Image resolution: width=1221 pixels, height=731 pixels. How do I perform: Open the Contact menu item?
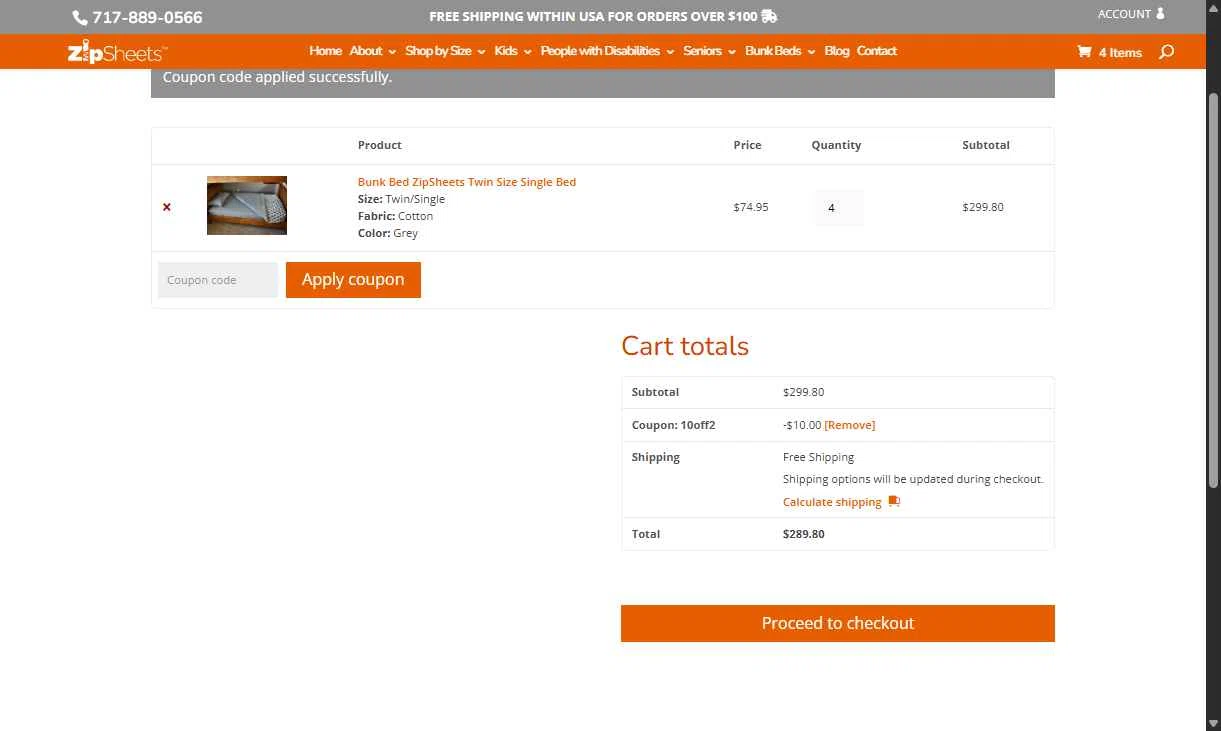coord(877,51)
